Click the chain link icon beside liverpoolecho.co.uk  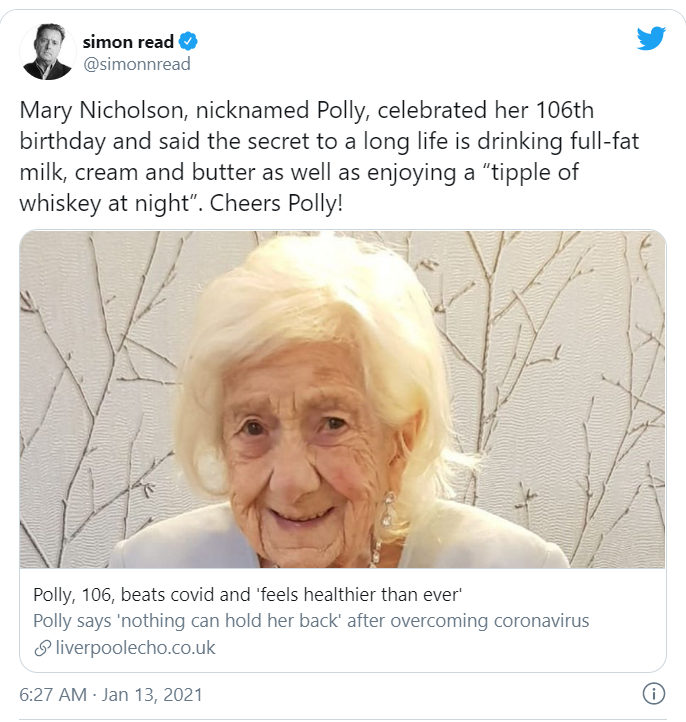click(x=42, y=648)
